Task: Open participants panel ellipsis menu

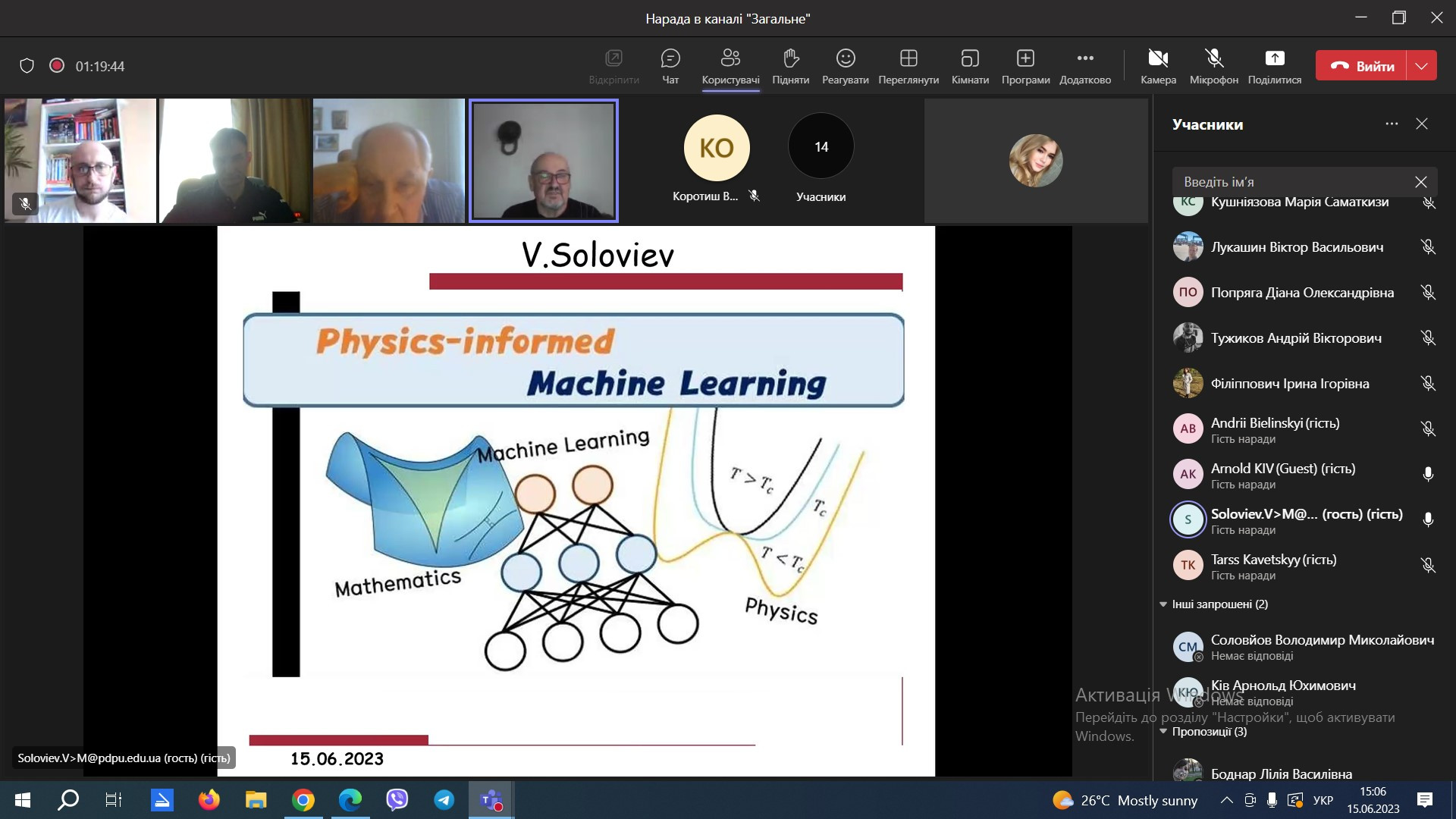Action: [x=1392, y=124]
